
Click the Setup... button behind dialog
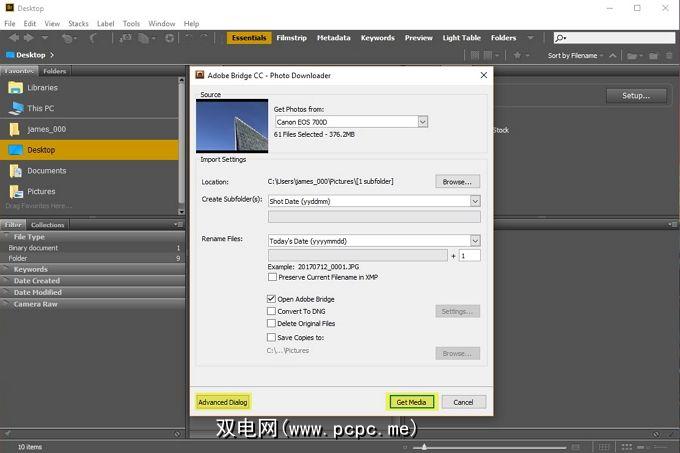[636, 95]
